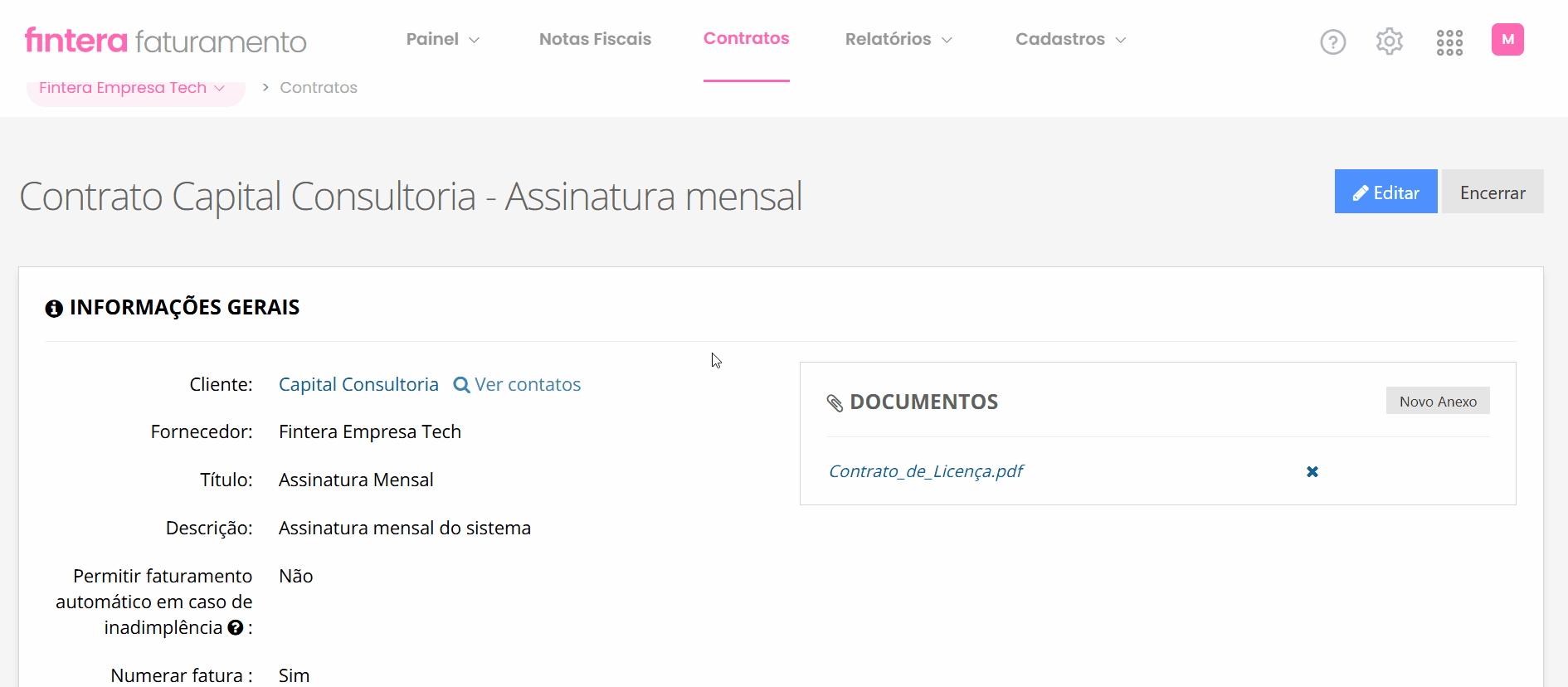Image resolution: width=1568 pixels, height=687 pixels.
Task: Expand the Cadastros dropdown menu
Action: pos(1071,39)
